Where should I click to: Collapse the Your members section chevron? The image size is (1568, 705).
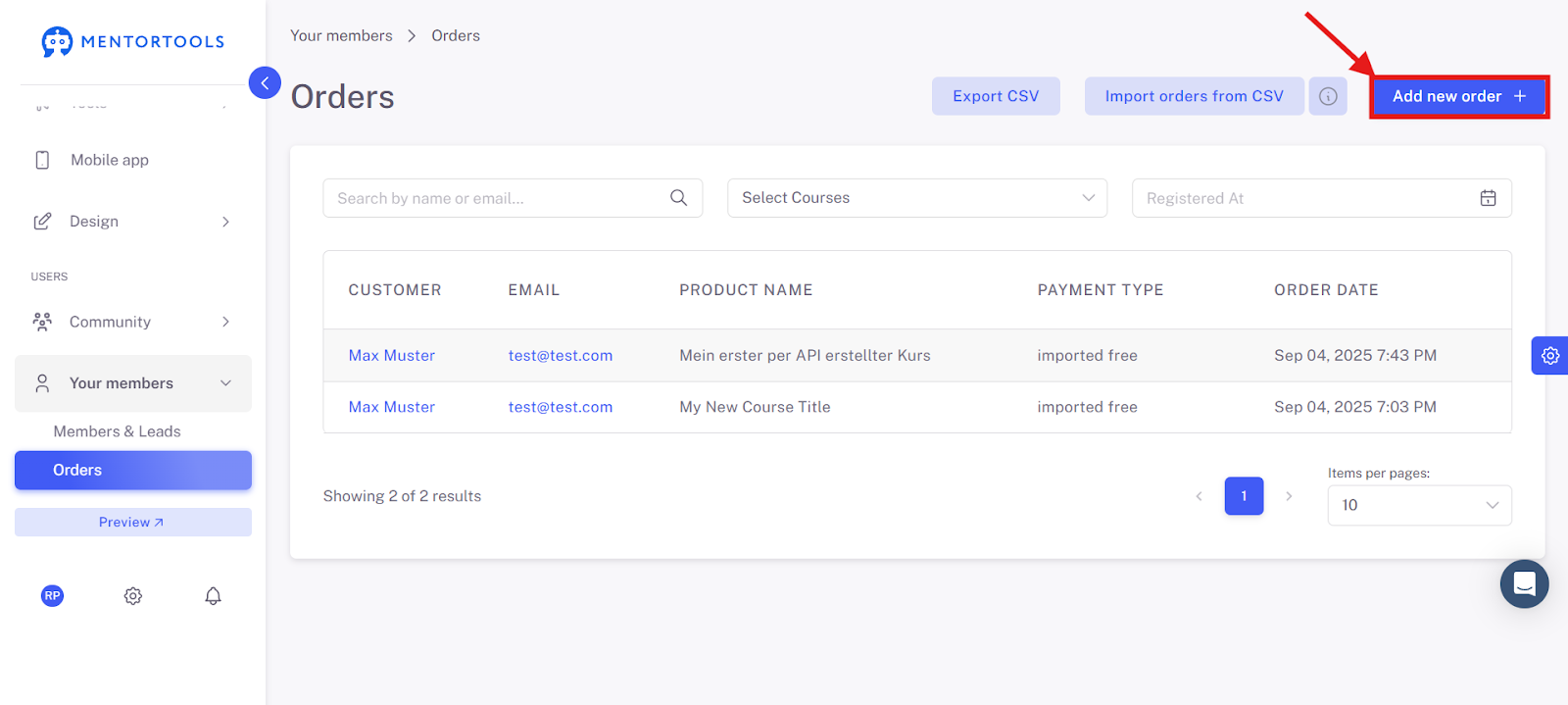225,383
